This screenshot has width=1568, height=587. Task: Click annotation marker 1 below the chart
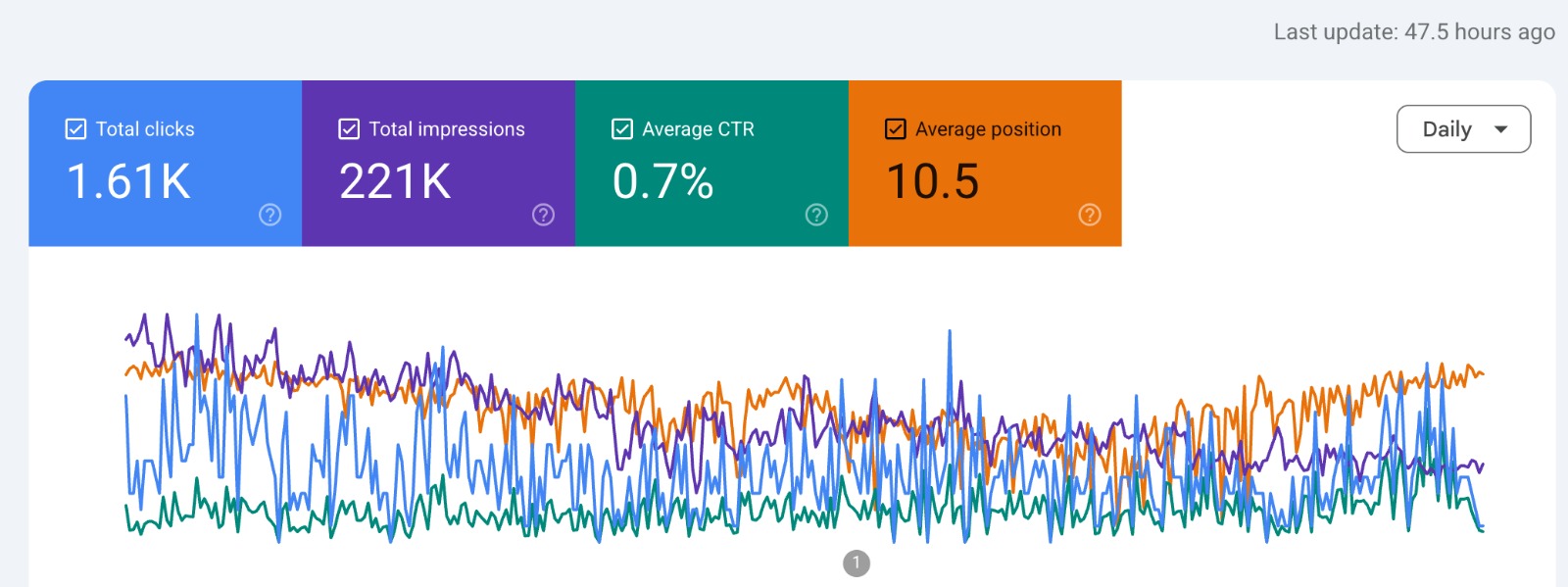pos(857,563)
